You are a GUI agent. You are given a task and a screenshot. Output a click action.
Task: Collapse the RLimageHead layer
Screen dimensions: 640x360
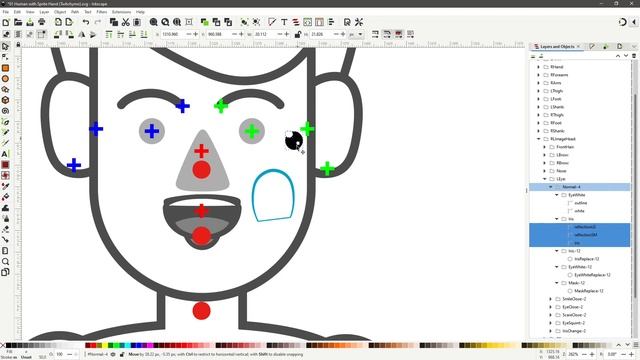(538, 139)
